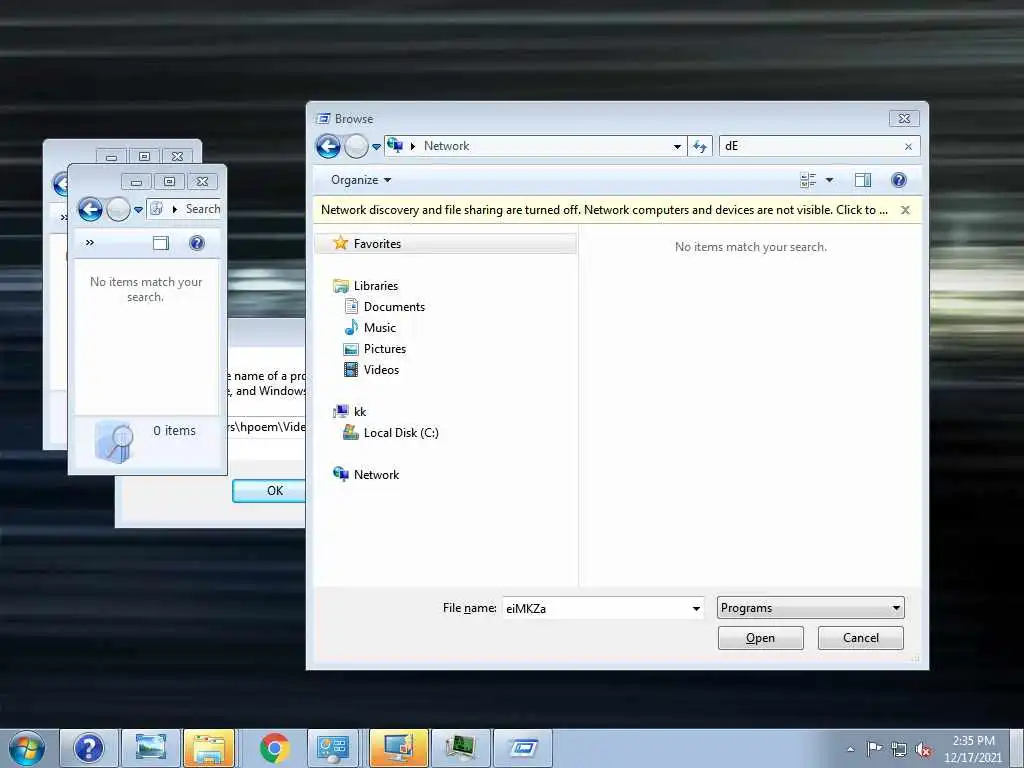Open recent pages dropdown in Search window
Viewport: 1024px width, 768px height.
point(138,210)
